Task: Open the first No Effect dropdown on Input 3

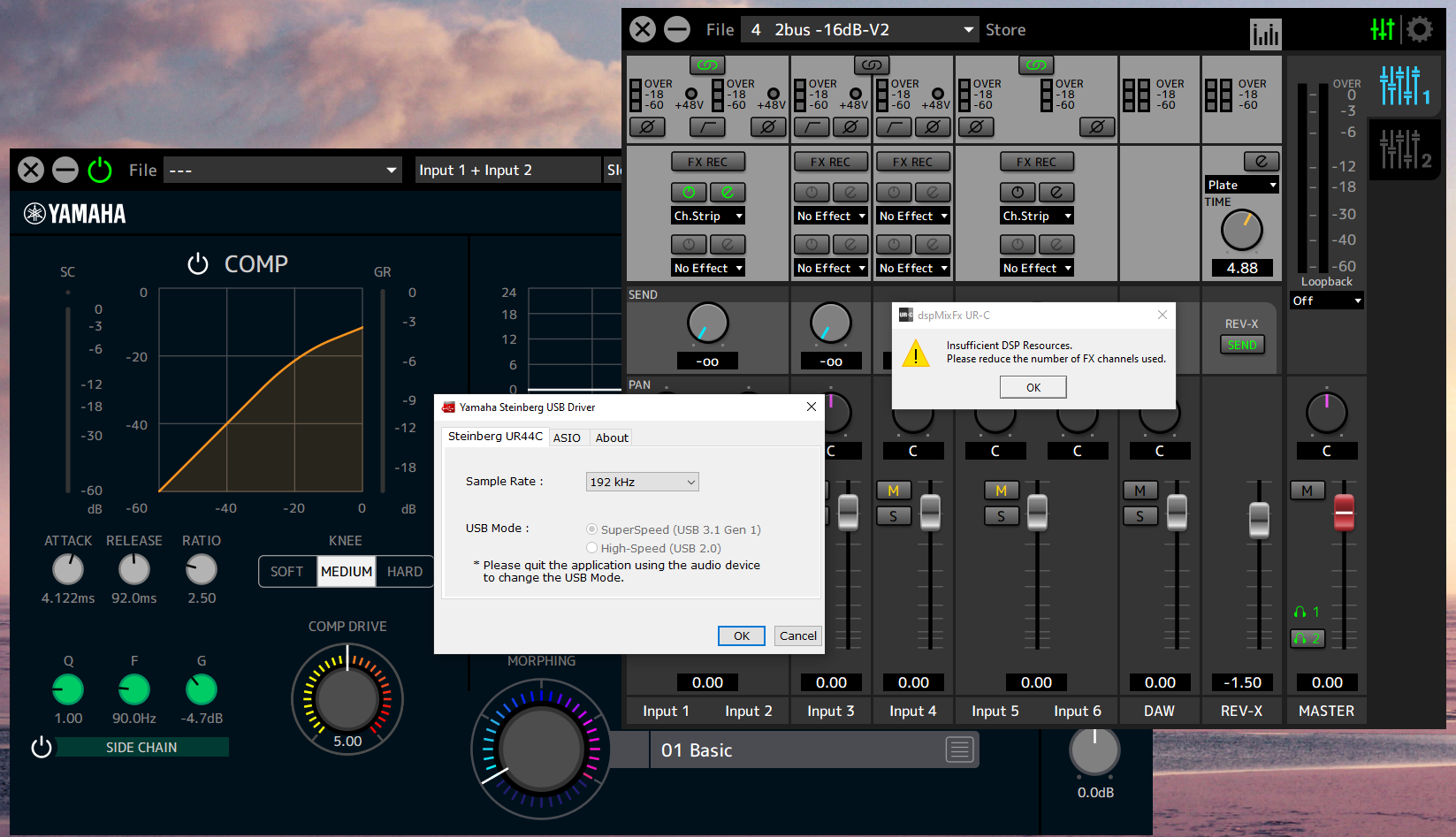Action: tap(831, 216)
